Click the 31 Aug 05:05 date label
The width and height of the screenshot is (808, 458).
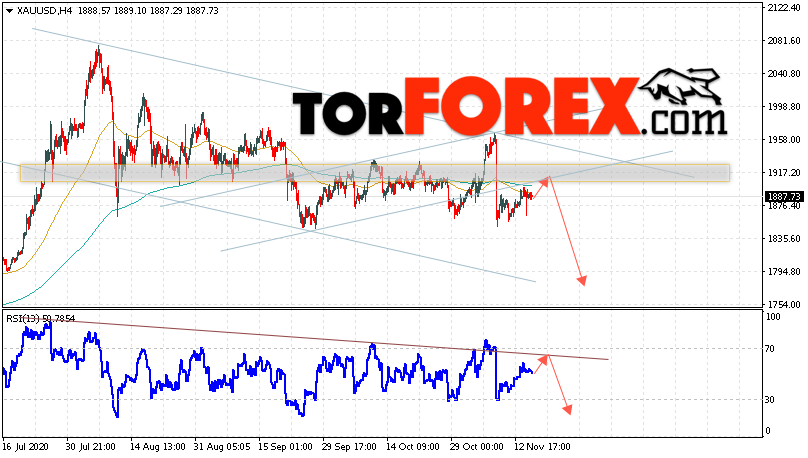pos(222,446)
